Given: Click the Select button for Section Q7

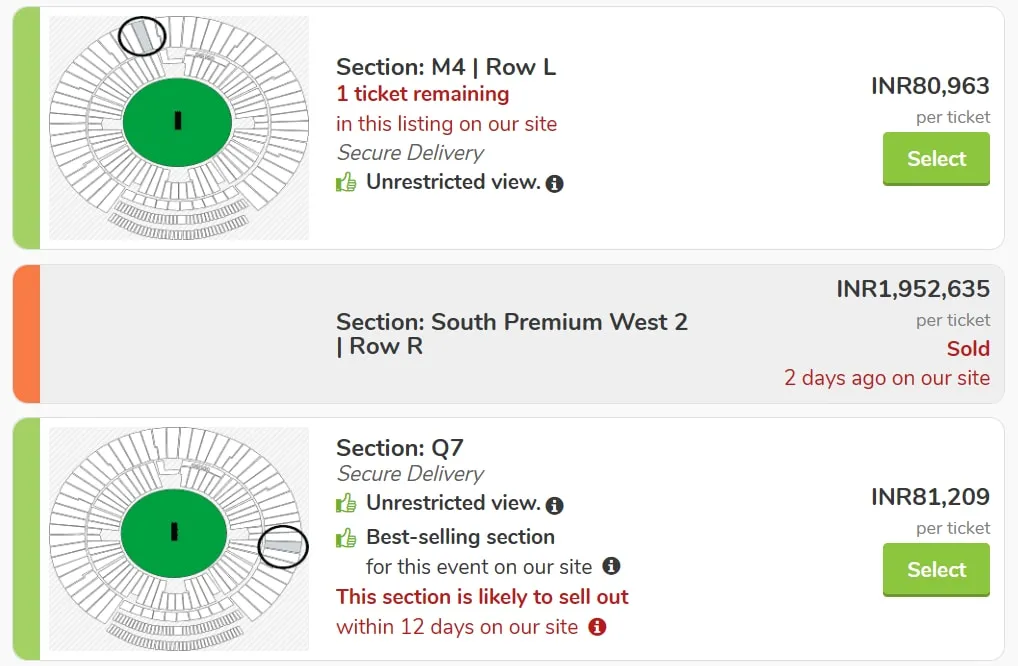Looking at the screenshot, I should point(936,570).
